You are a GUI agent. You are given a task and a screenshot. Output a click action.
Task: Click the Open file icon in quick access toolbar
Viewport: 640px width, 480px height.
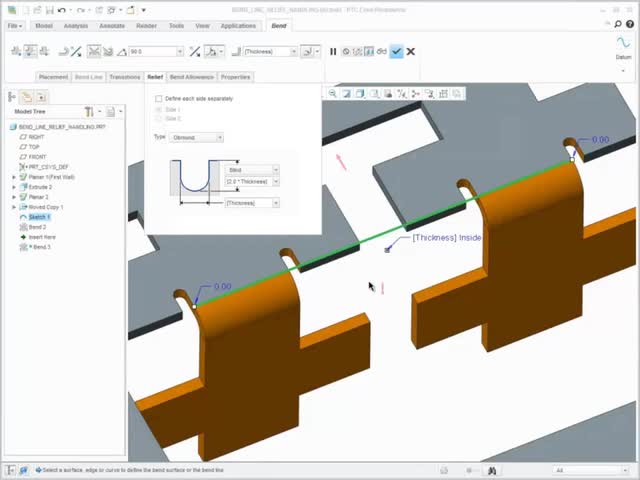[x=37, y=10]
